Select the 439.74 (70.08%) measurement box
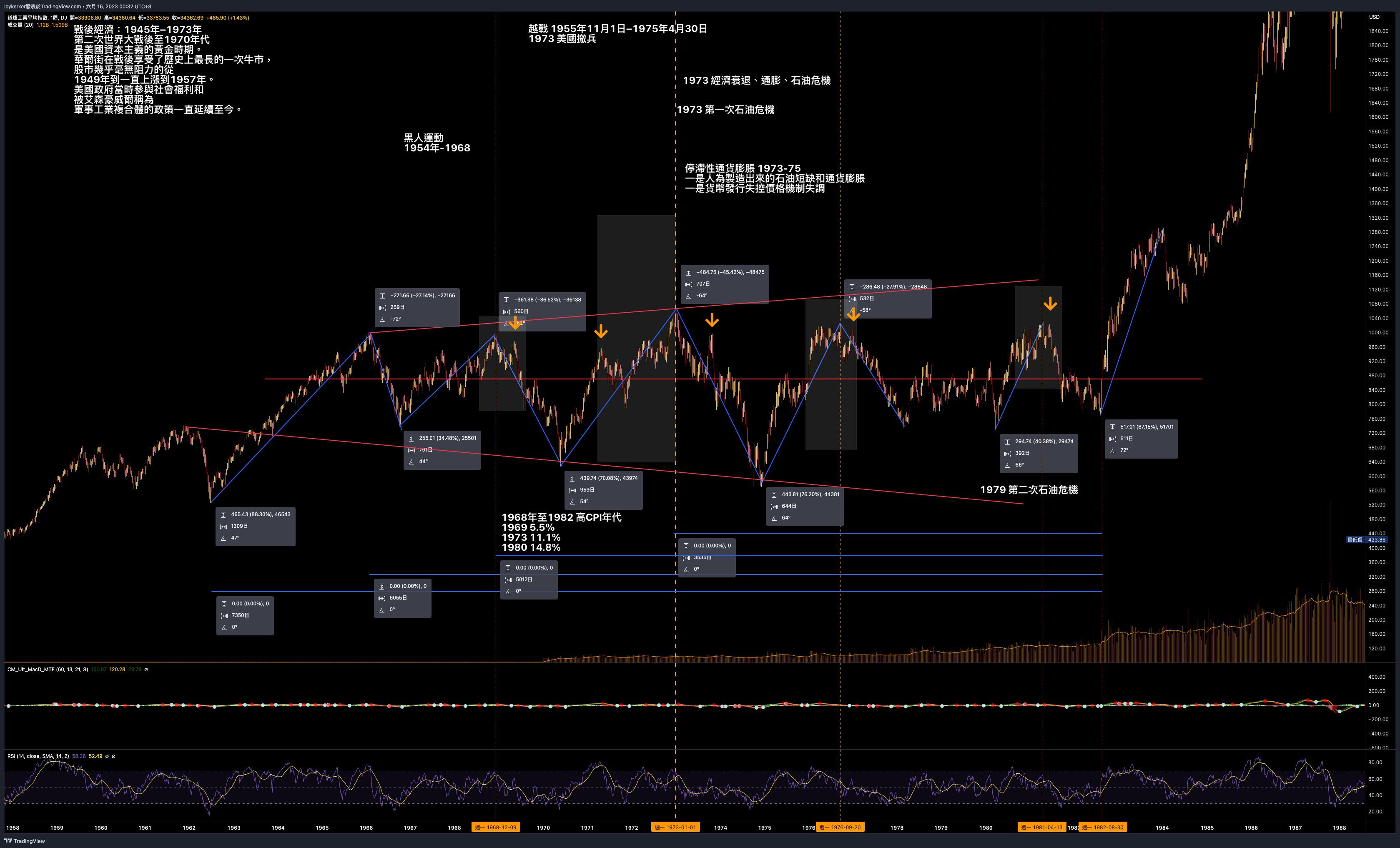 pos(603,490)
